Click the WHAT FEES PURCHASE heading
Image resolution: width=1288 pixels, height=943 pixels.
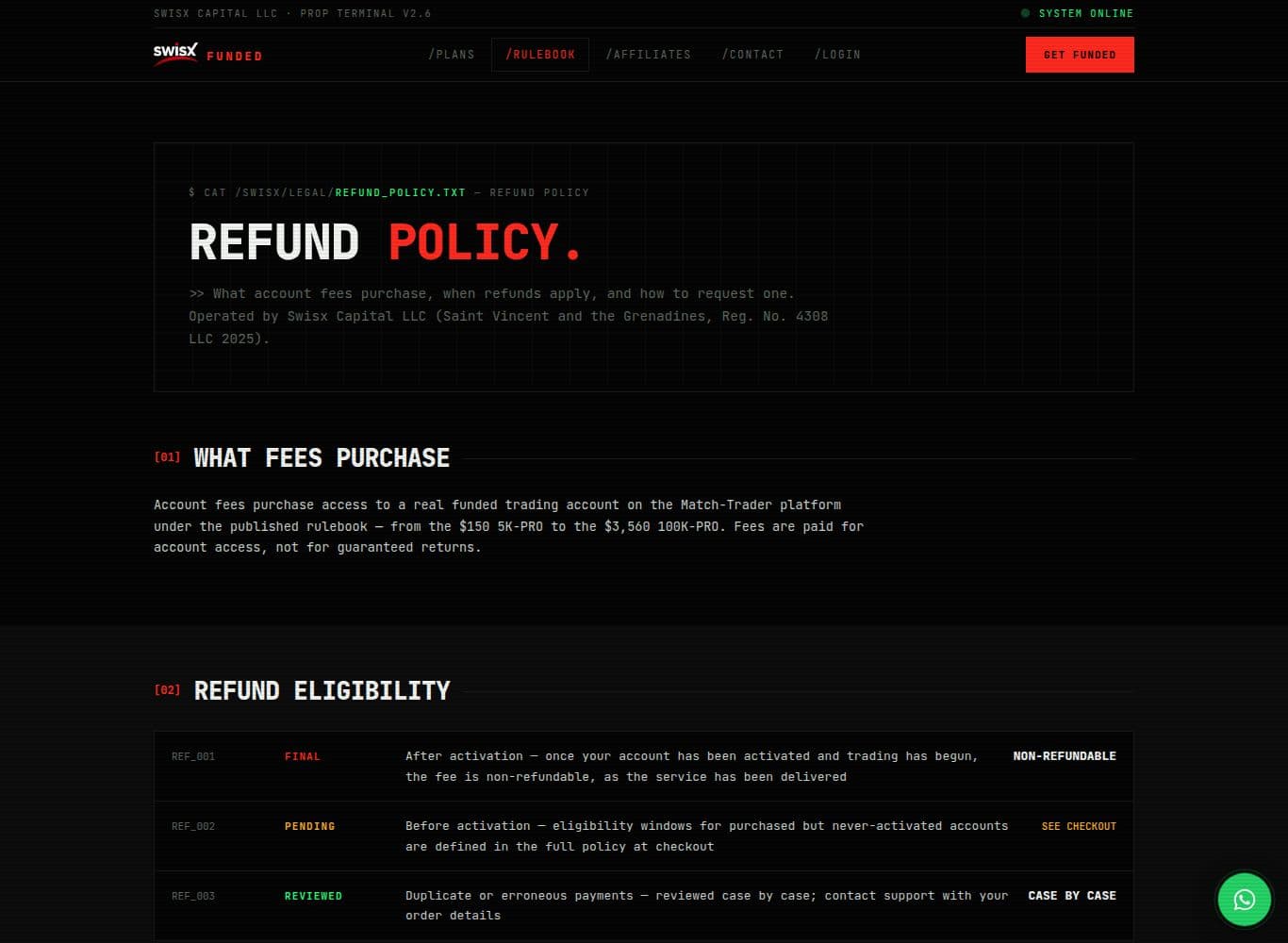click(x=322, y=458)
